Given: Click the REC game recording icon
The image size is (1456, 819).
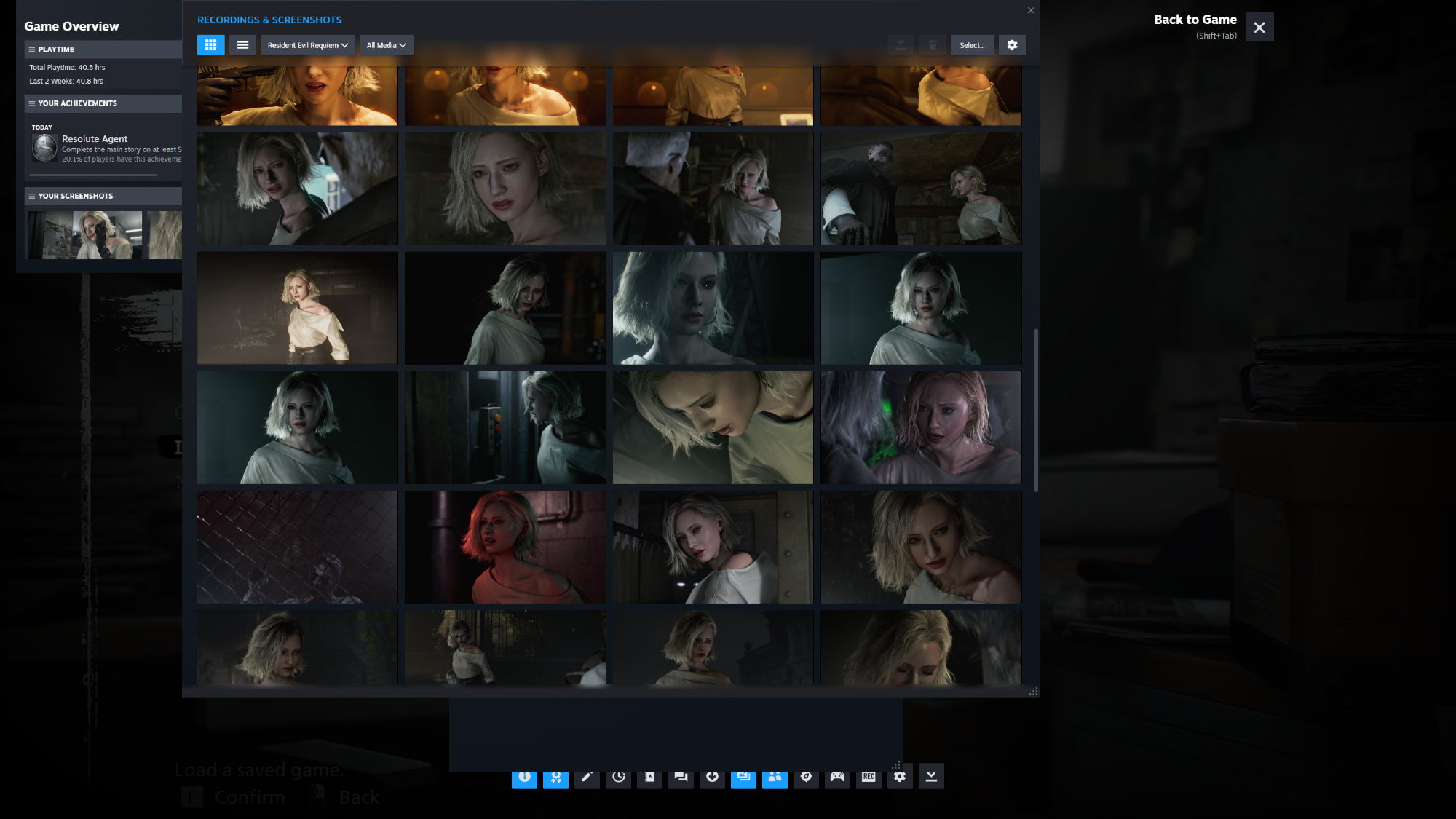Looking at the screenshot, I should tap(869, 777).
